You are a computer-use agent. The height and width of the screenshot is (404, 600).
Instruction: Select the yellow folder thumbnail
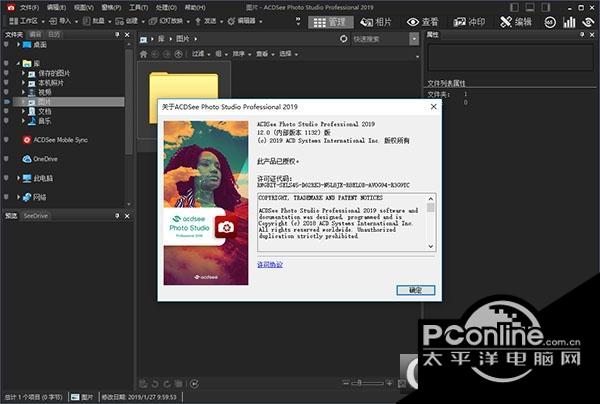[184, 98]
